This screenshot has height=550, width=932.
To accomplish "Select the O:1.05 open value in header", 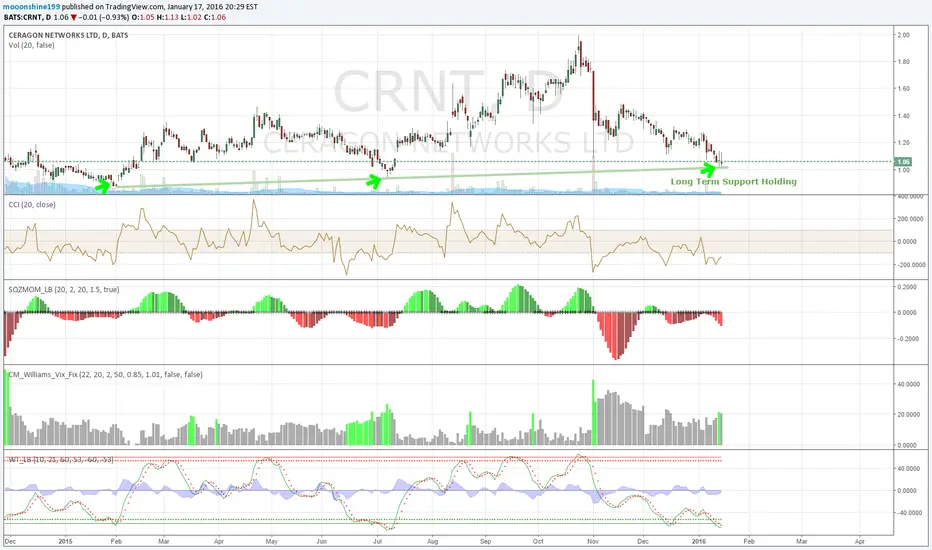I will pyautogui.click(x=143, y=17).
